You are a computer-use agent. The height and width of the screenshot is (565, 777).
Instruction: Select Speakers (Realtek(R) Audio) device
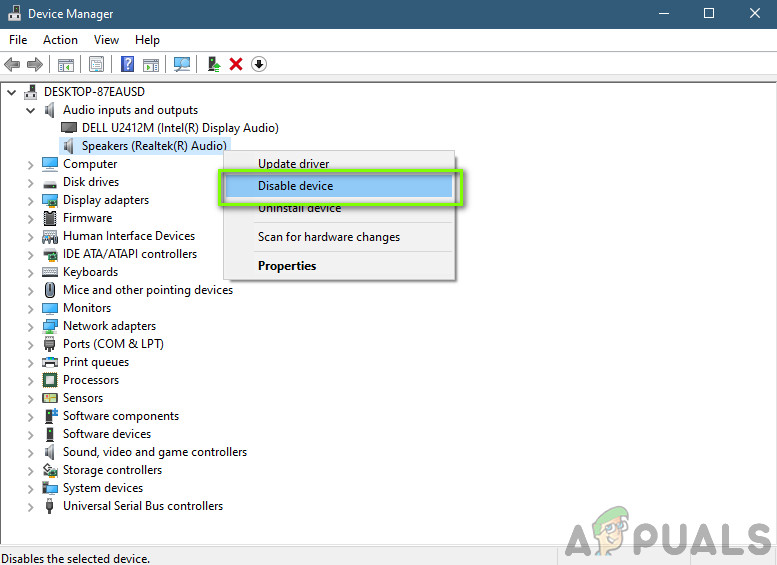click(154, 146)
